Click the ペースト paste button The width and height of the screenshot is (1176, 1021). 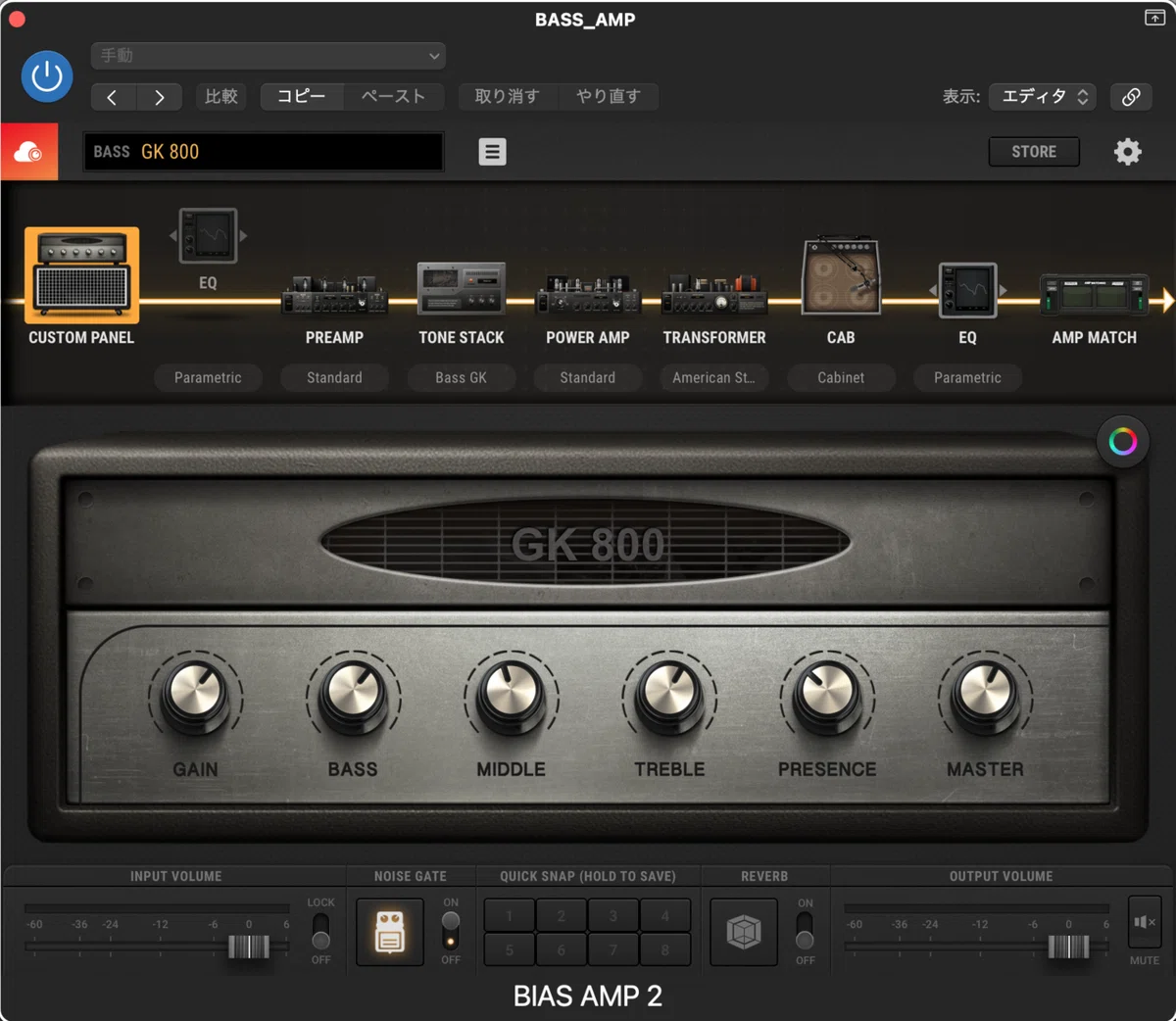click(x=393, y=96)
